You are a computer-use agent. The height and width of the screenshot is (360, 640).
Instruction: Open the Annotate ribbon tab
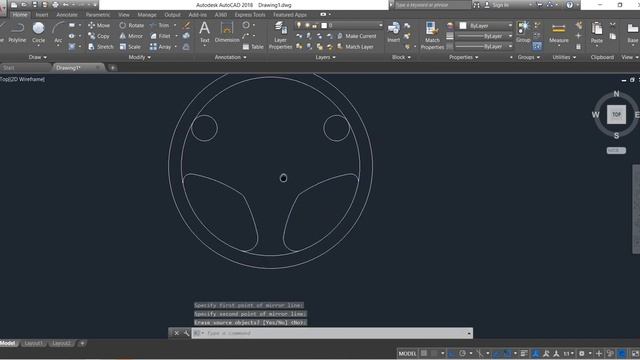pos(67,15)
